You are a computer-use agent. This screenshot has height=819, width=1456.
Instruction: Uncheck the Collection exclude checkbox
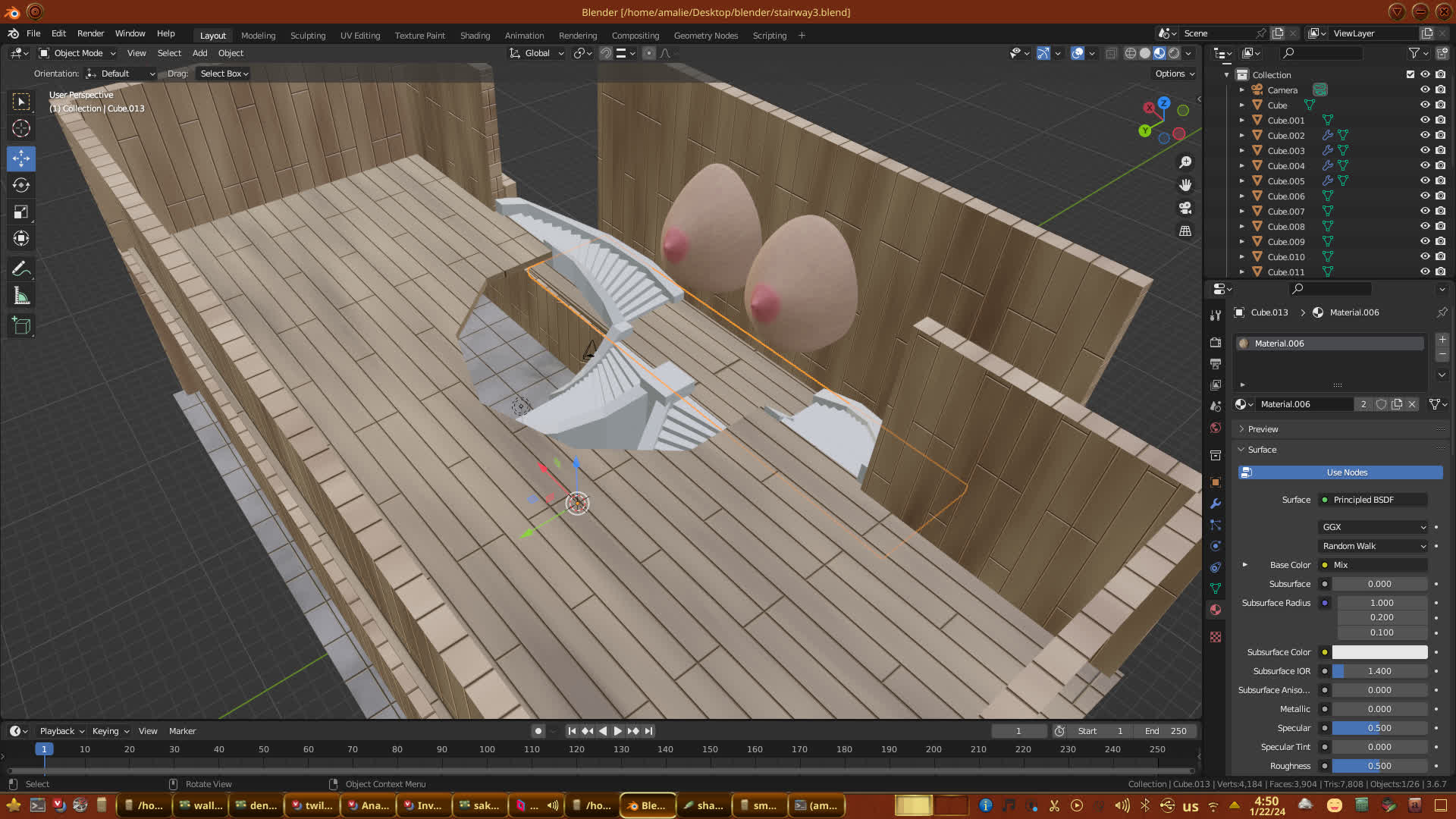[x=1410, y=74]
